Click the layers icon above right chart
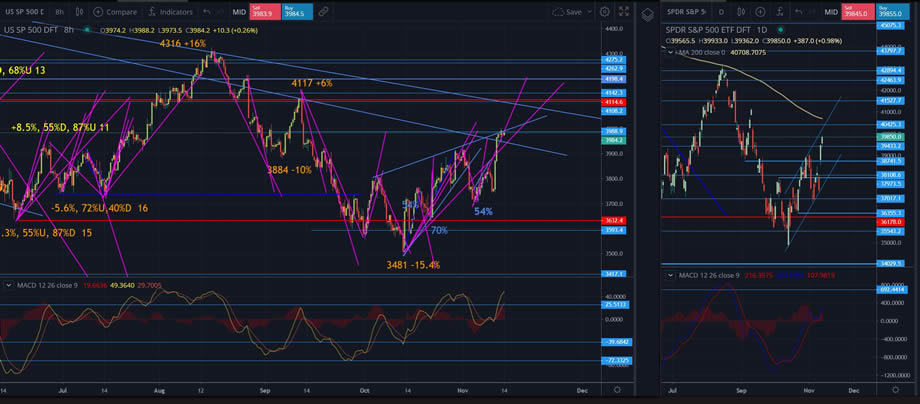 (x=647, y=12)
